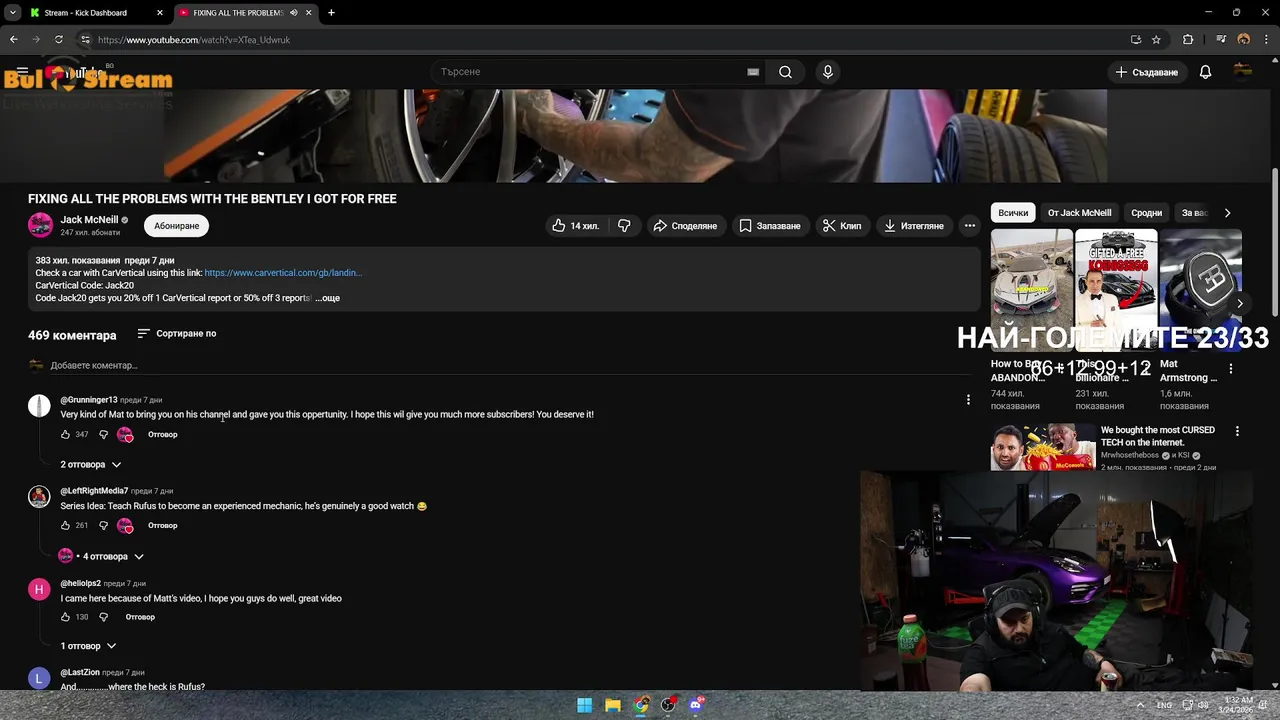Image resolution: width=1280 pixels, height=720 pixels.
Task: Reply to @LeftRightMedia7 comment
Action: click(163, 525)
